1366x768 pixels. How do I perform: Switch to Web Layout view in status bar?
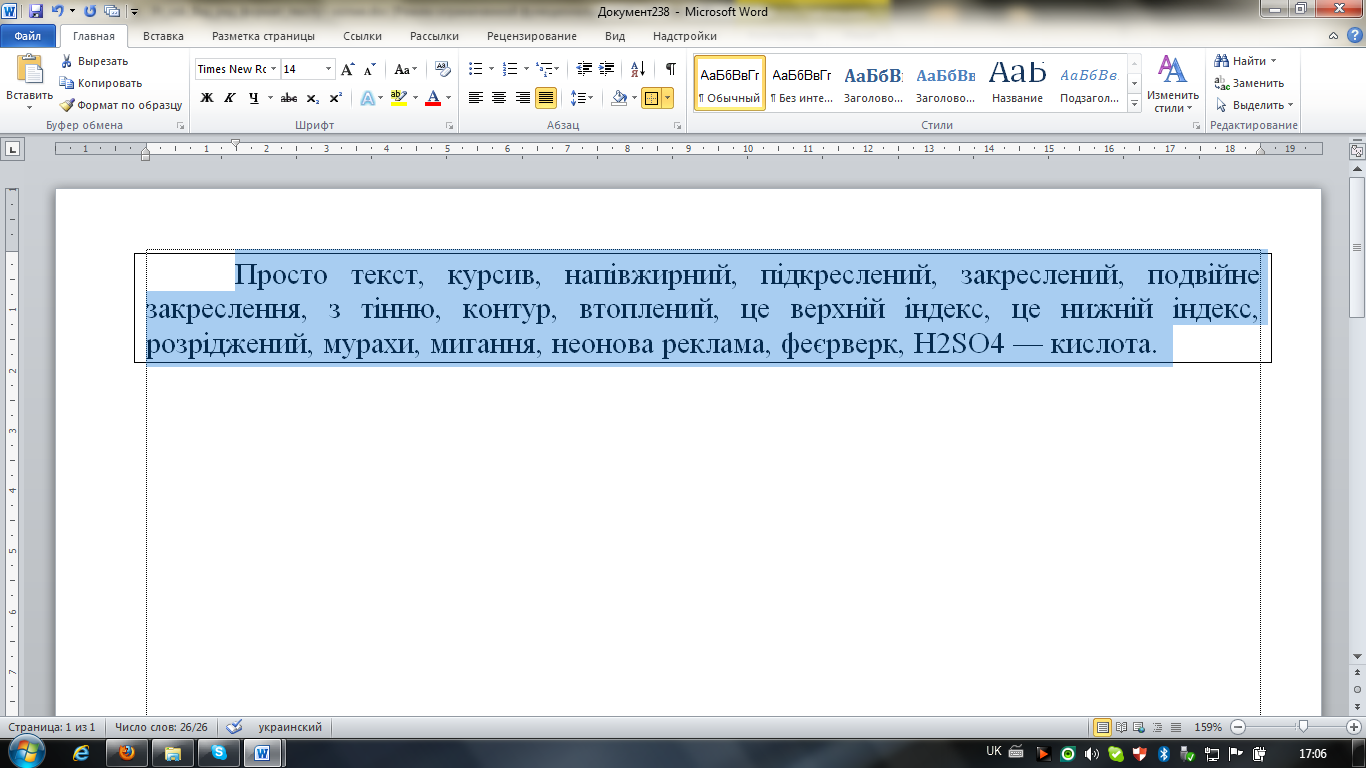(x=1140, y=727)
